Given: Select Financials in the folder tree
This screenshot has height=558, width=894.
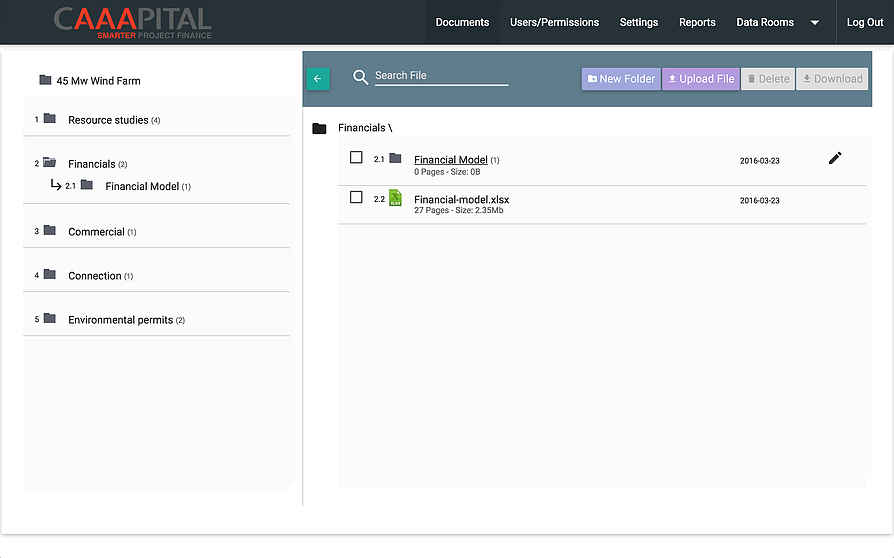Looking at the screenshot, I should 92,164.
